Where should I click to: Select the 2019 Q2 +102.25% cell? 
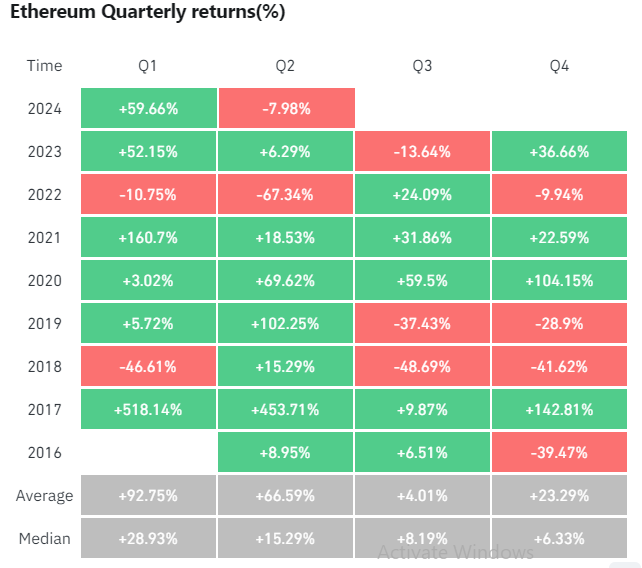285,324
